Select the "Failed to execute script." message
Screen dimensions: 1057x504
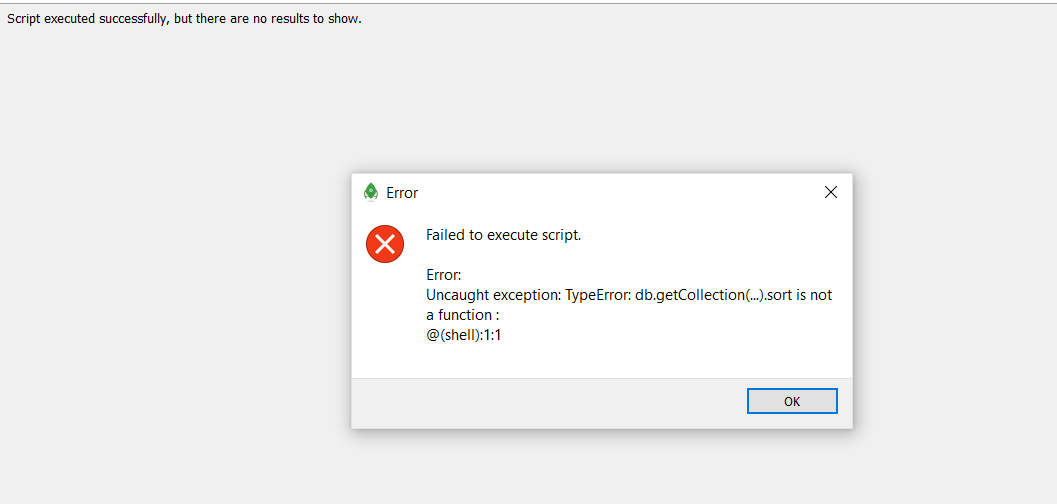[504, 236]
